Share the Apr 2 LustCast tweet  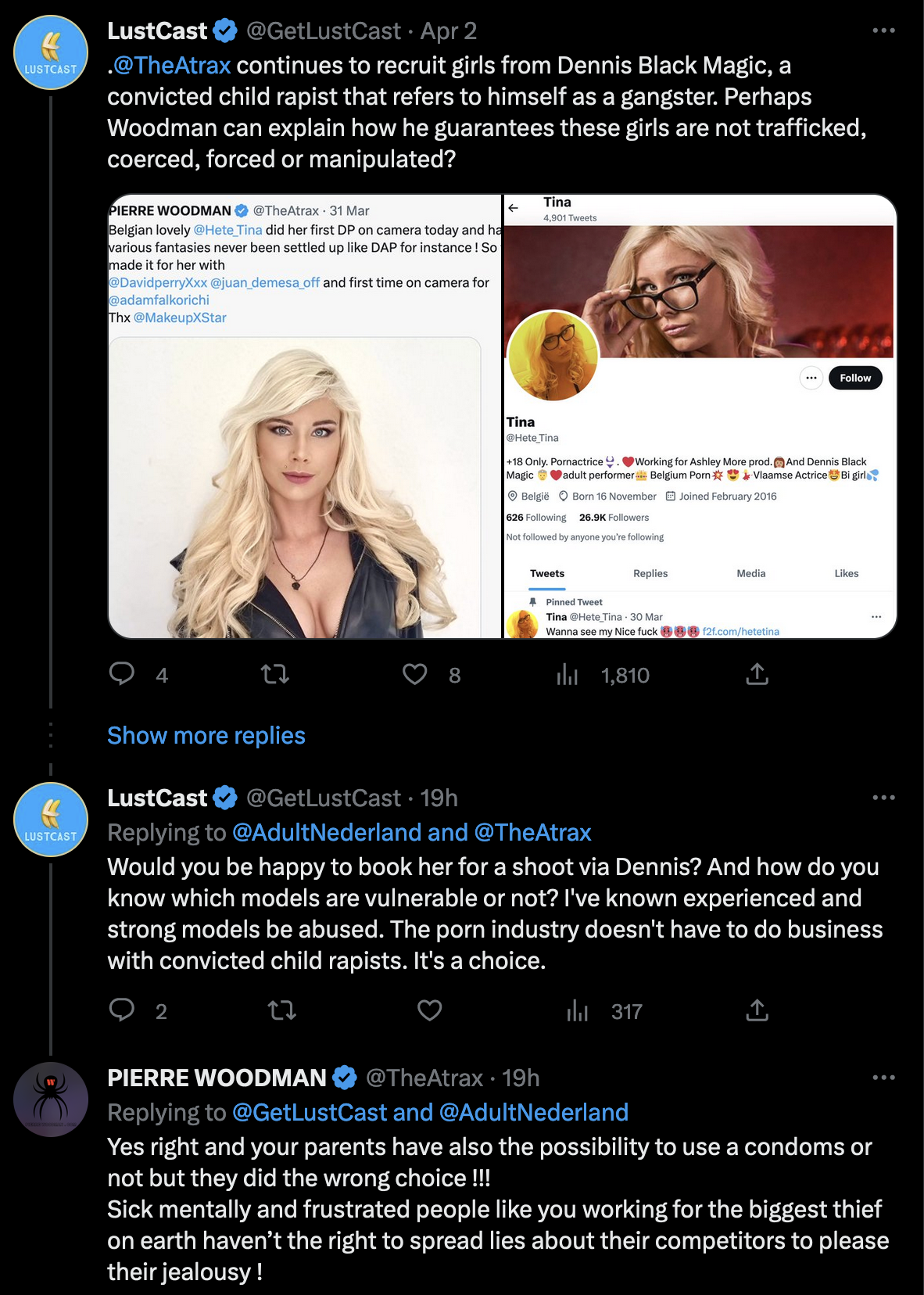pyautogui.click(x=757, y=674)
